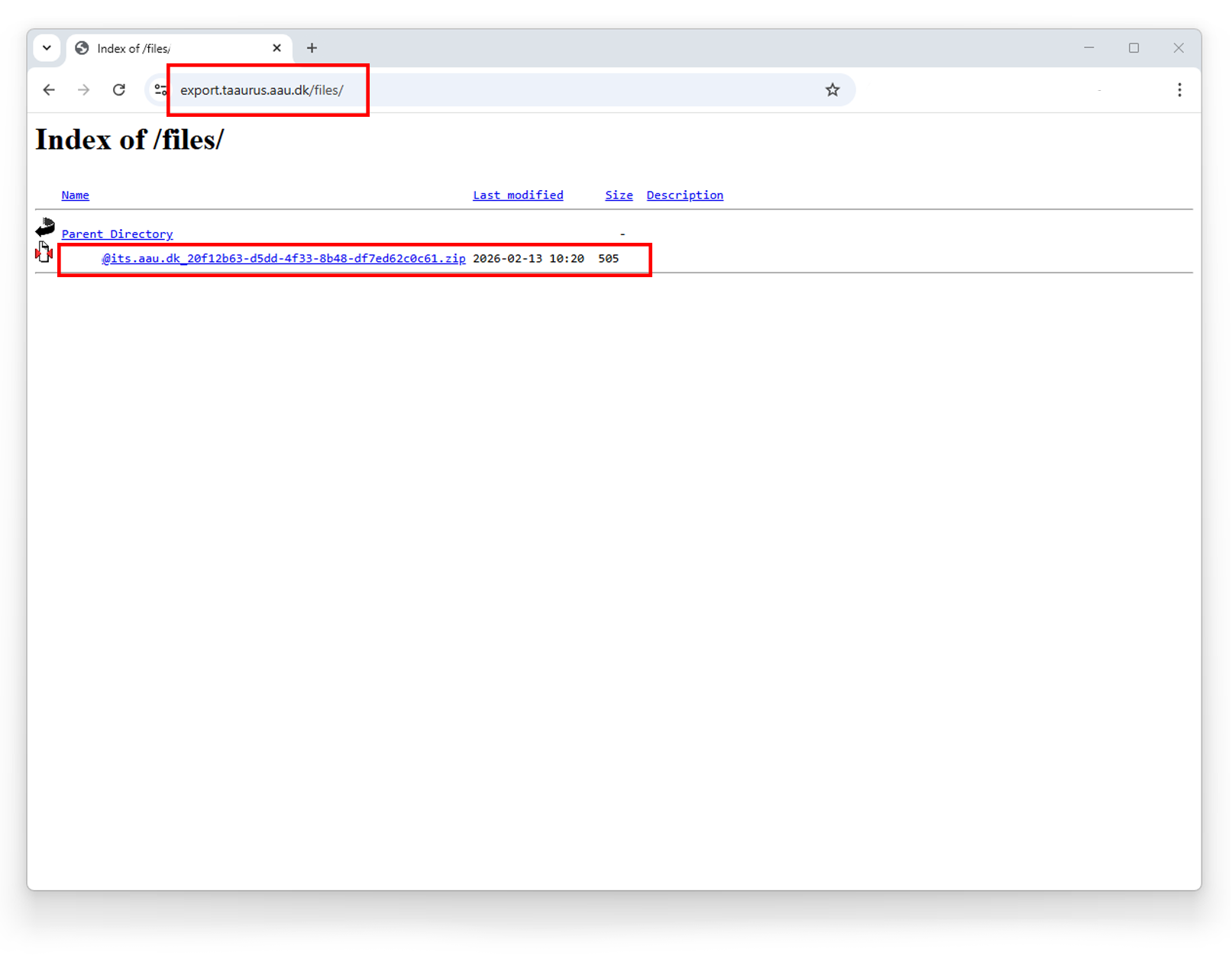Click the site information icon in address bar

160,89
